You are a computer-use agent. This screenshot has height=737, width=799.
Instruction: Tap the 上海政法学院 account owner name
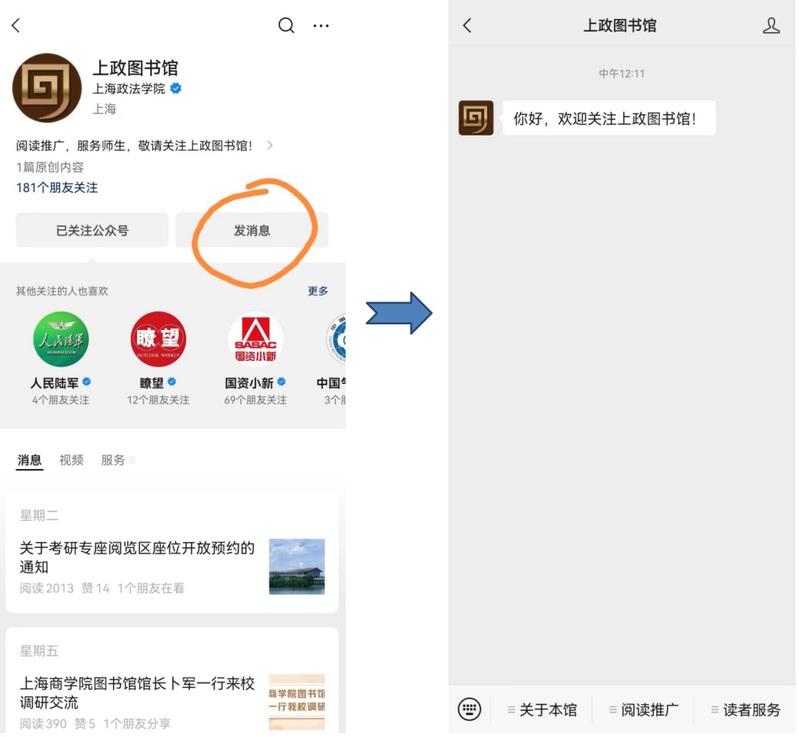coord(129,89)
